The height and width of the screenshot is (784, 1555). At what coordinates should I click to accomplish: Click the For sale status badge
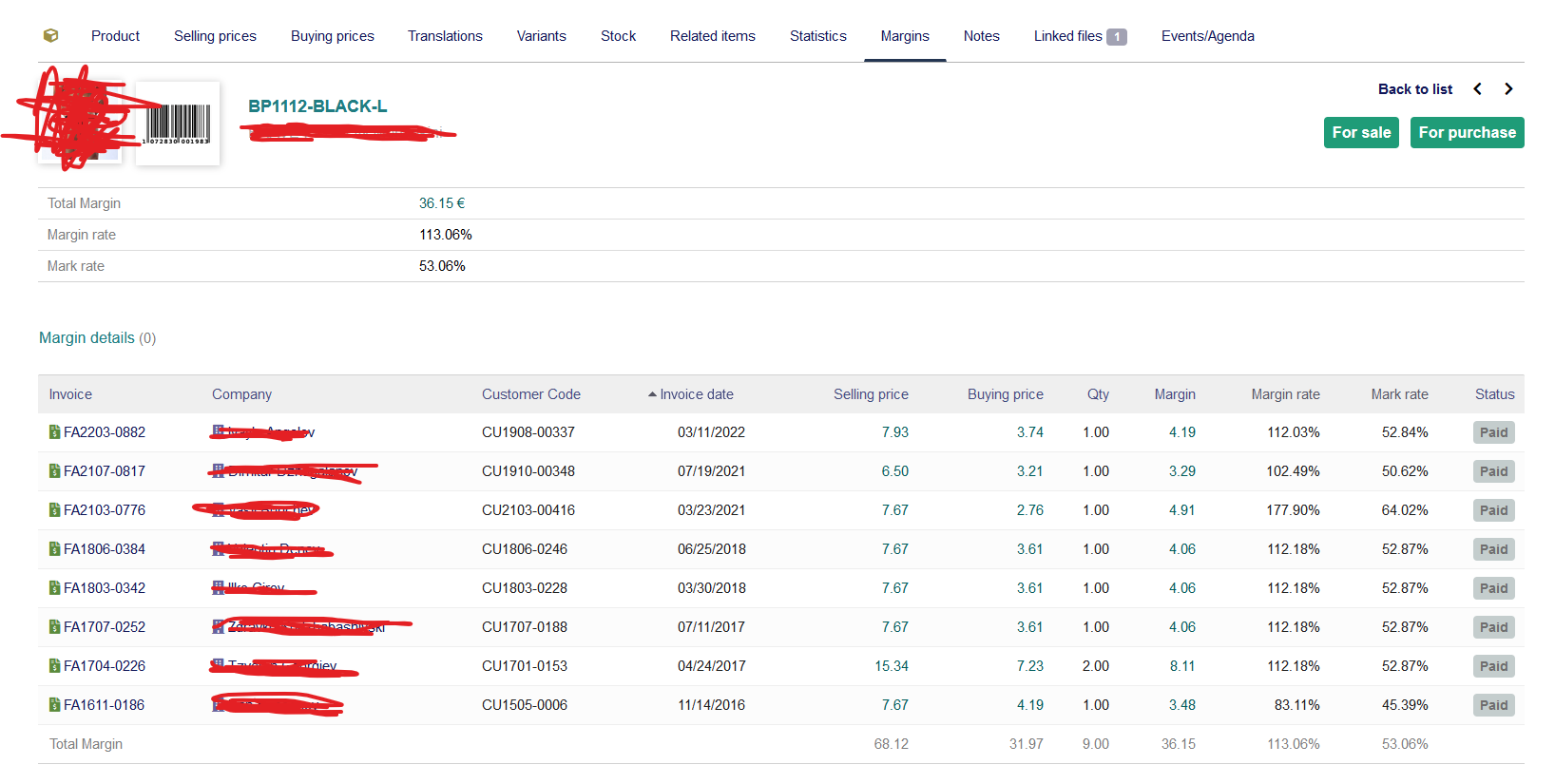tap(1361, 133)
